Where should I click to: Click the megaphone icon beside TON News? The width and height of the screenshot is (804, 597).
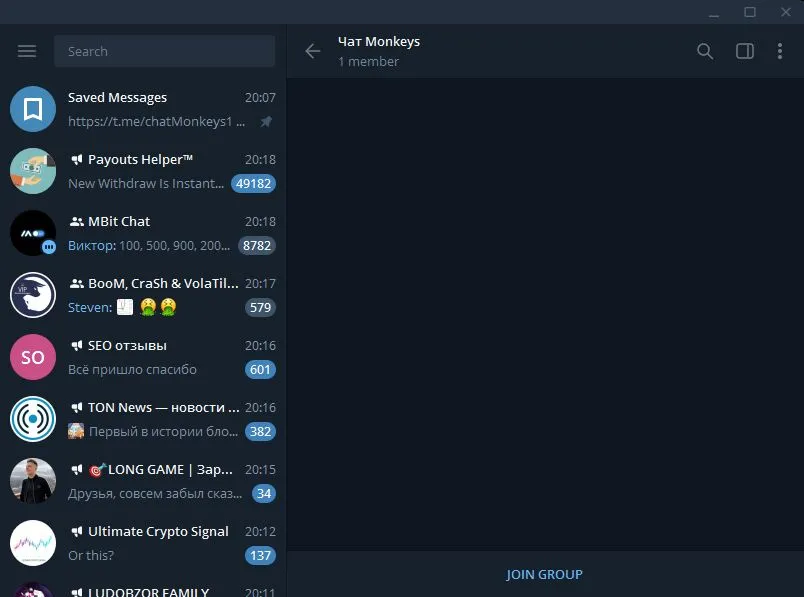(x=76, y=408)
